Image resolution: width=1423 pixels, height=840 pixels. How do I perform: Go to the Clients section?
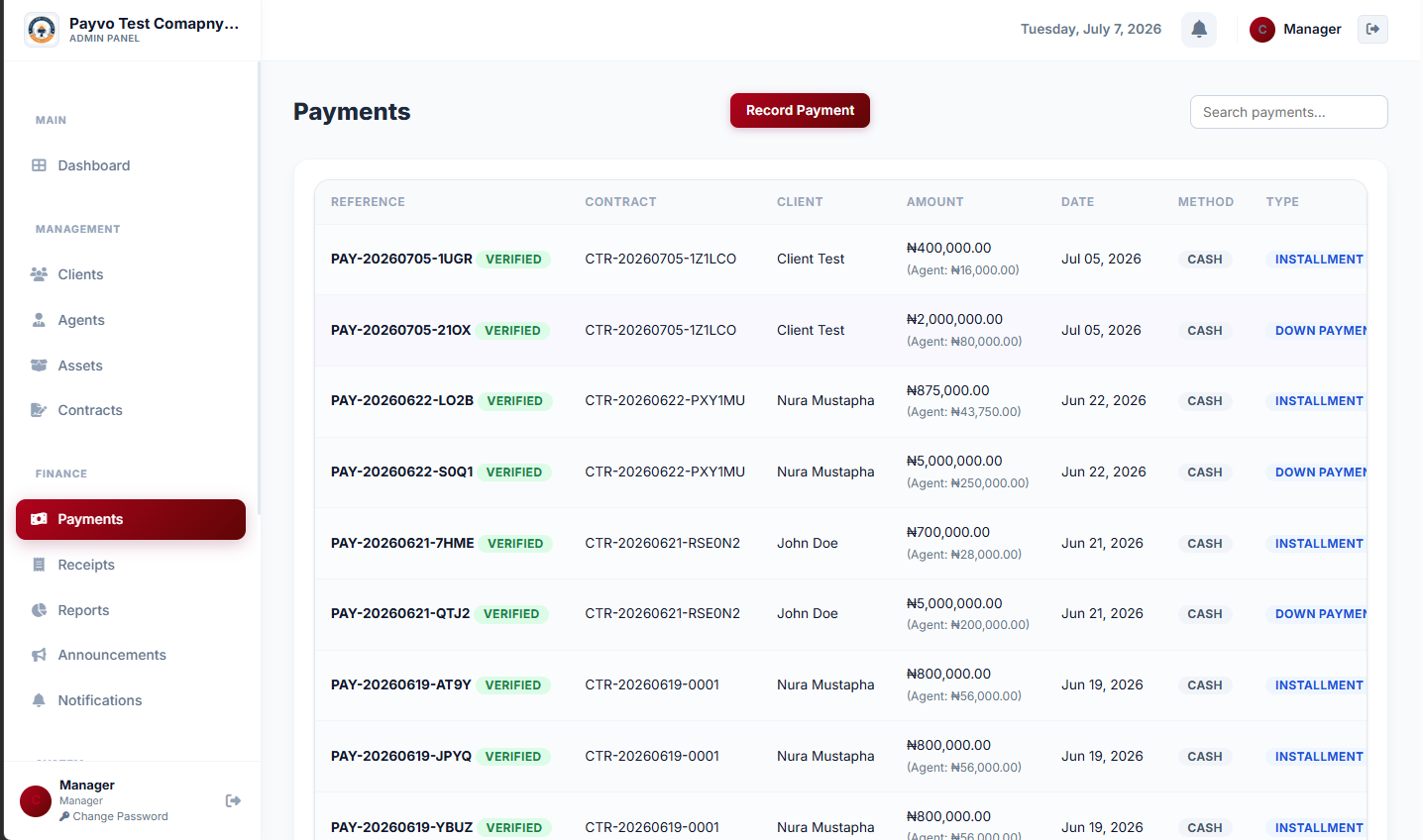point(131,274)
